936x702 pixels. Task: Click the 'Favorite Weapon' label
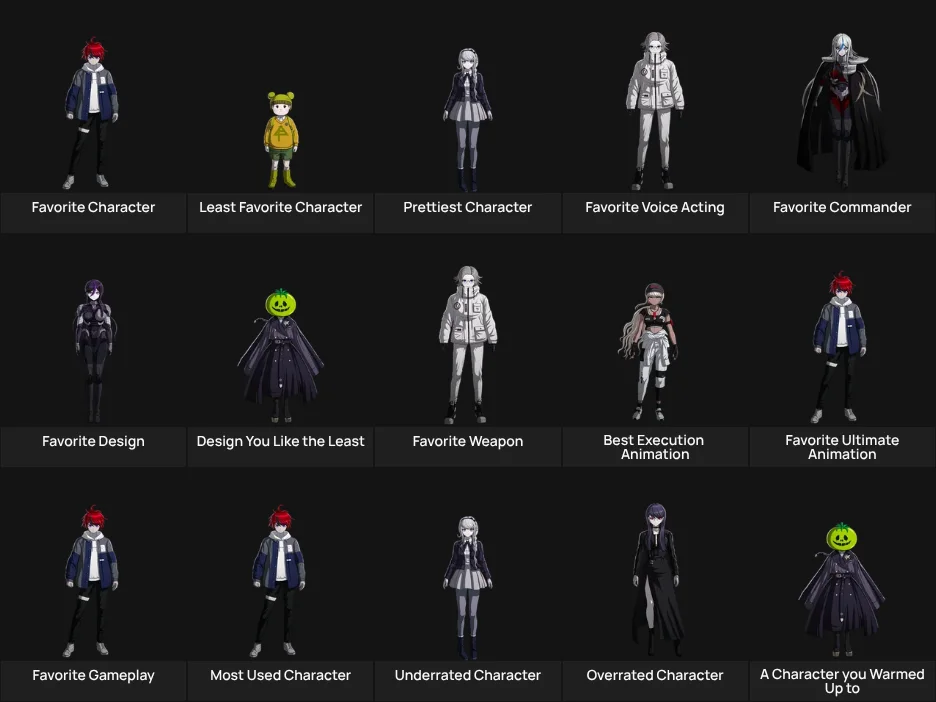click(x=467, y=441)
